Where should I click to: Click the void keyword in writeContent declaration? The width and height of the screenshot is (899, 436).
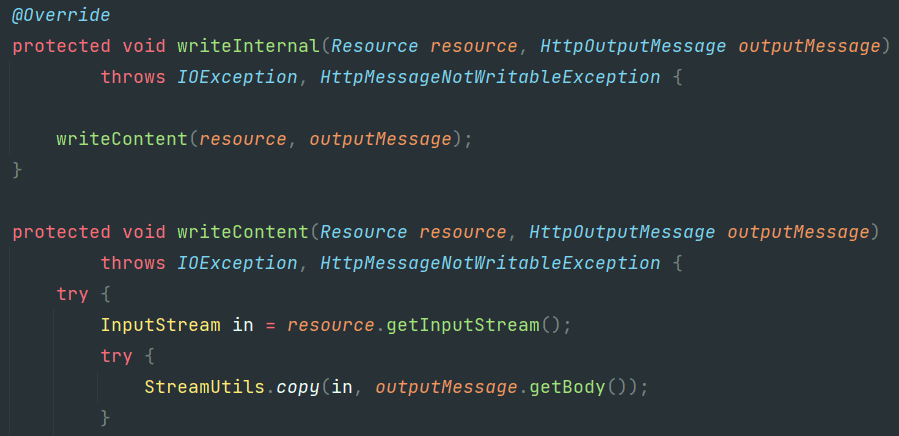(x=144, y=232)
